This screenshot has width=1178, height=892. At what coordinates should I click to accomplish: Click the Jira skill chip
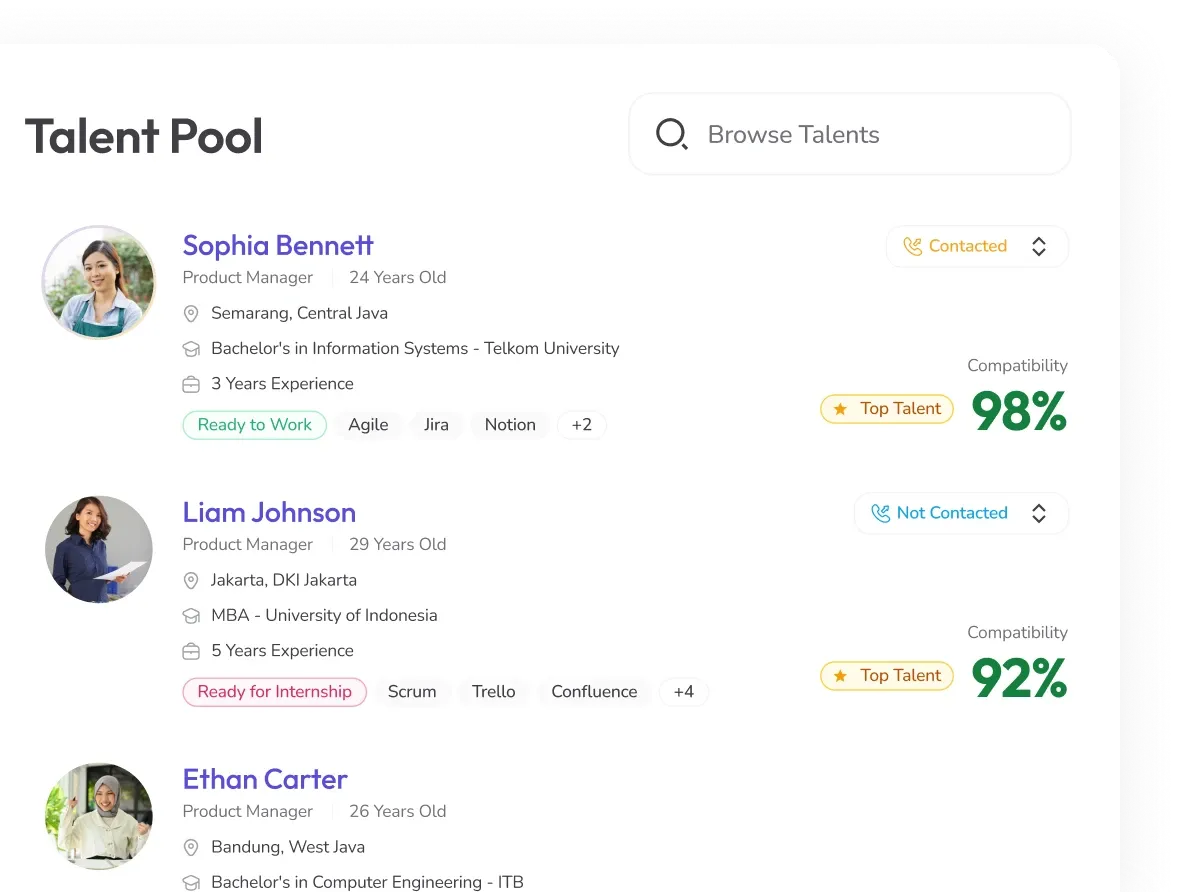(436, 425)
